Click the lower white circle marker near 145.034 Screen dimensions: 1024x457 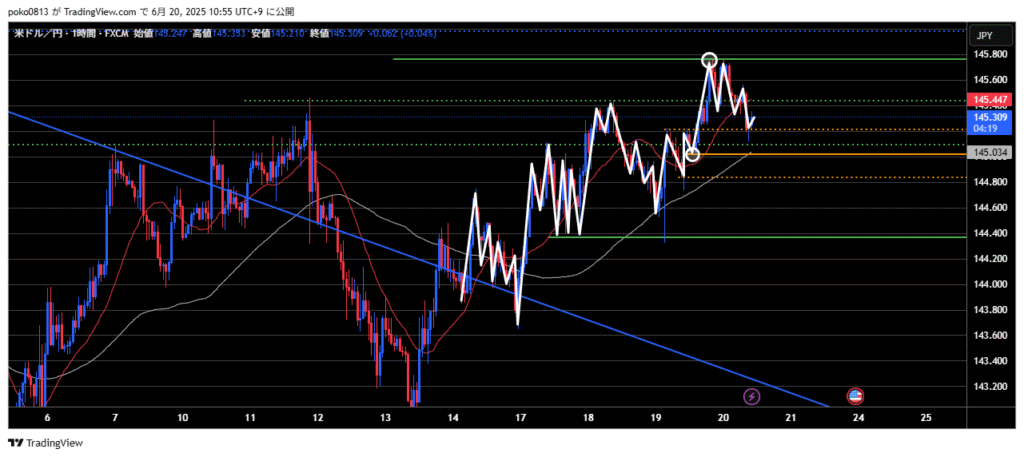692,155
